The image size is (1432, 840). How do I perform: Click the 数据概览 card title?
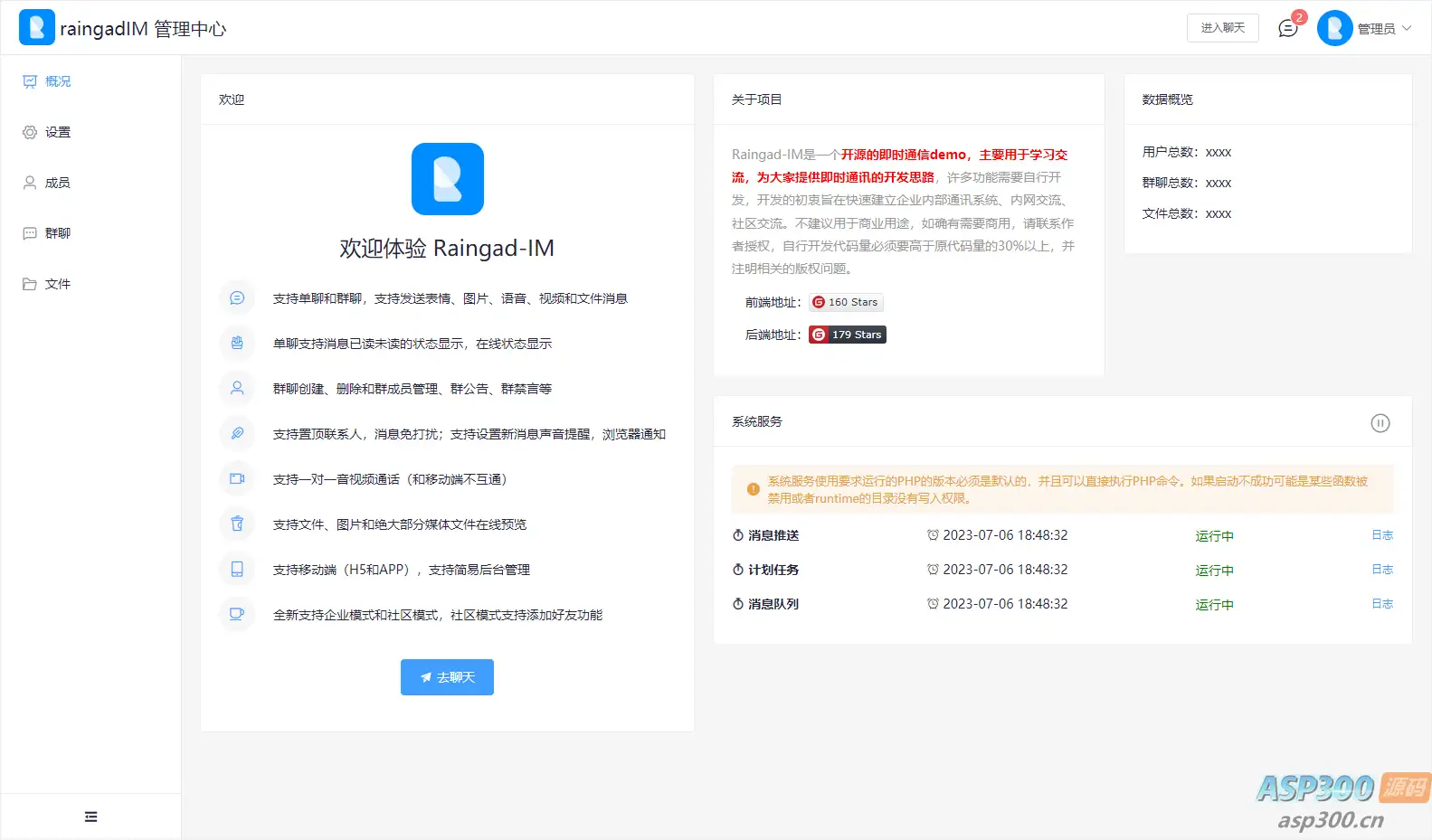click(x=1167, y=99)
